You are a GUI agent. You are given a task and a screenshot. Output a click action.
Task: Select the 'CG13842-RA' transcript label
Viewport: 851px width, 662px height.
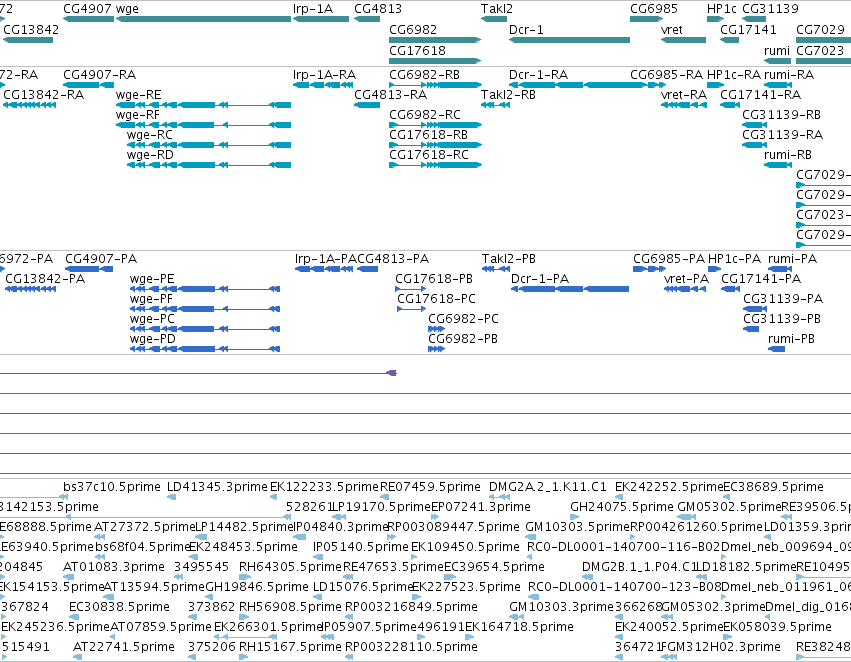(43, 95)
